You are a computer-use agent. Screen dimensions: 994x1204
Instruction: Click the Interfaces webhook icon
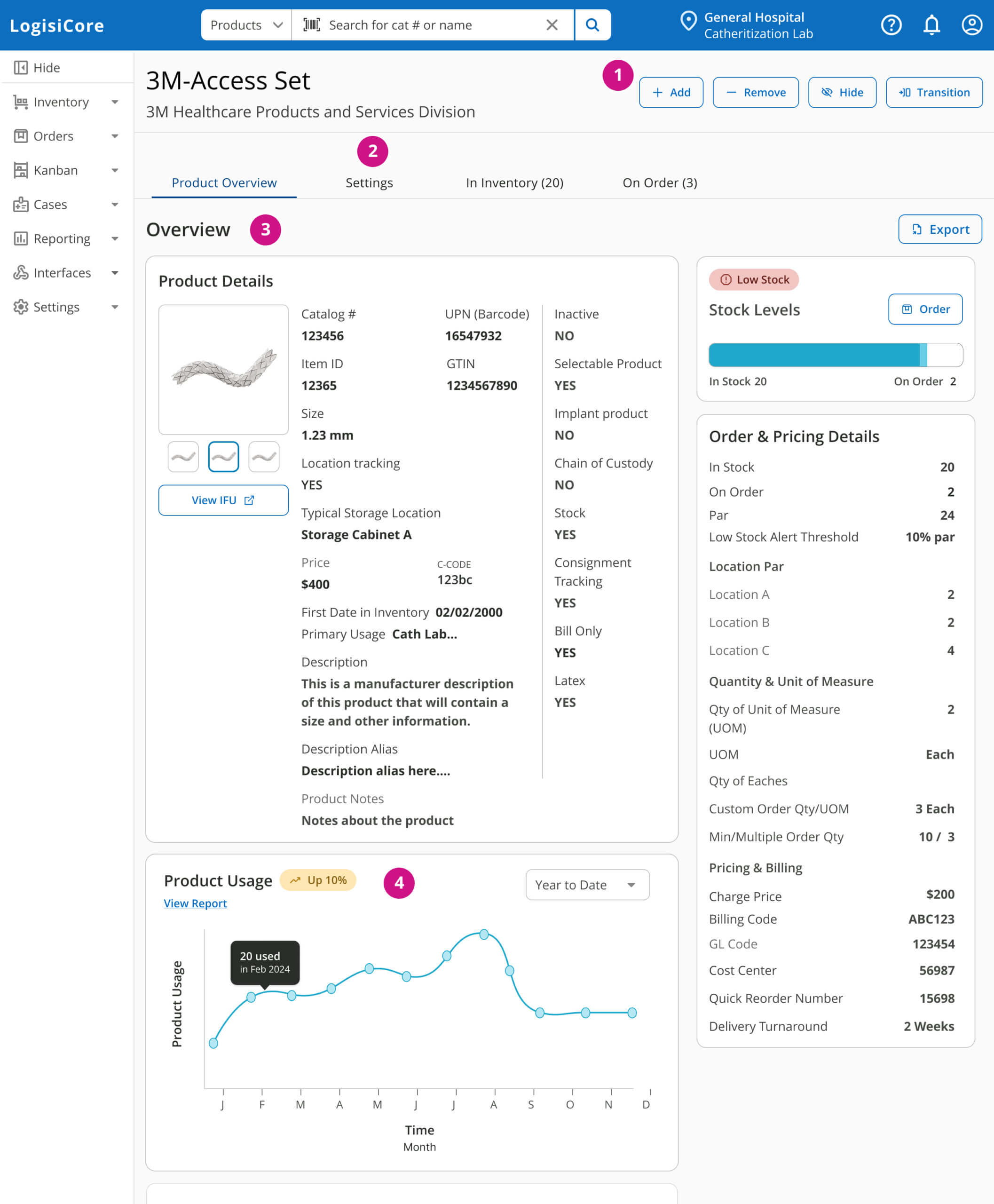click(x=21, y=273)
